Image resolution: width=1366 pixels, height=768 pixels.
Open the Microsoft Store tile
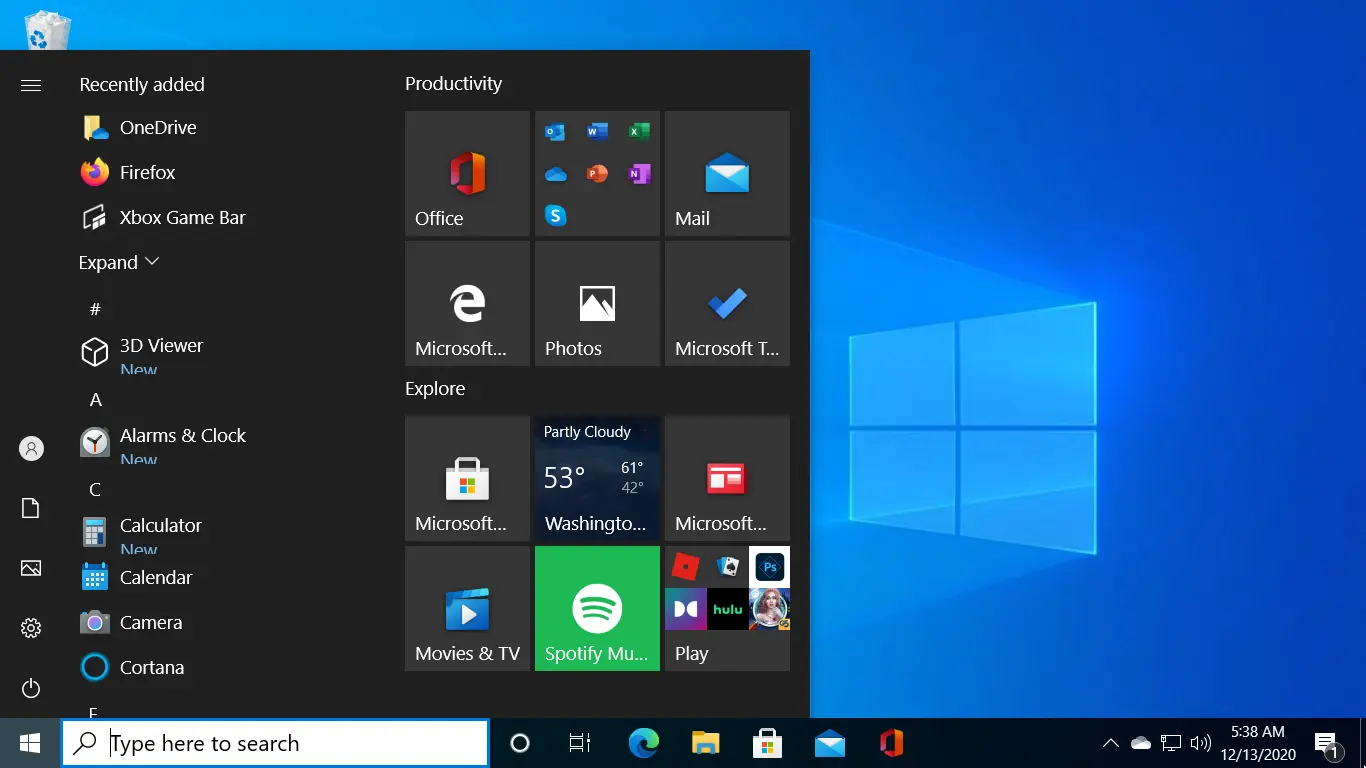[x=467, y=478]
